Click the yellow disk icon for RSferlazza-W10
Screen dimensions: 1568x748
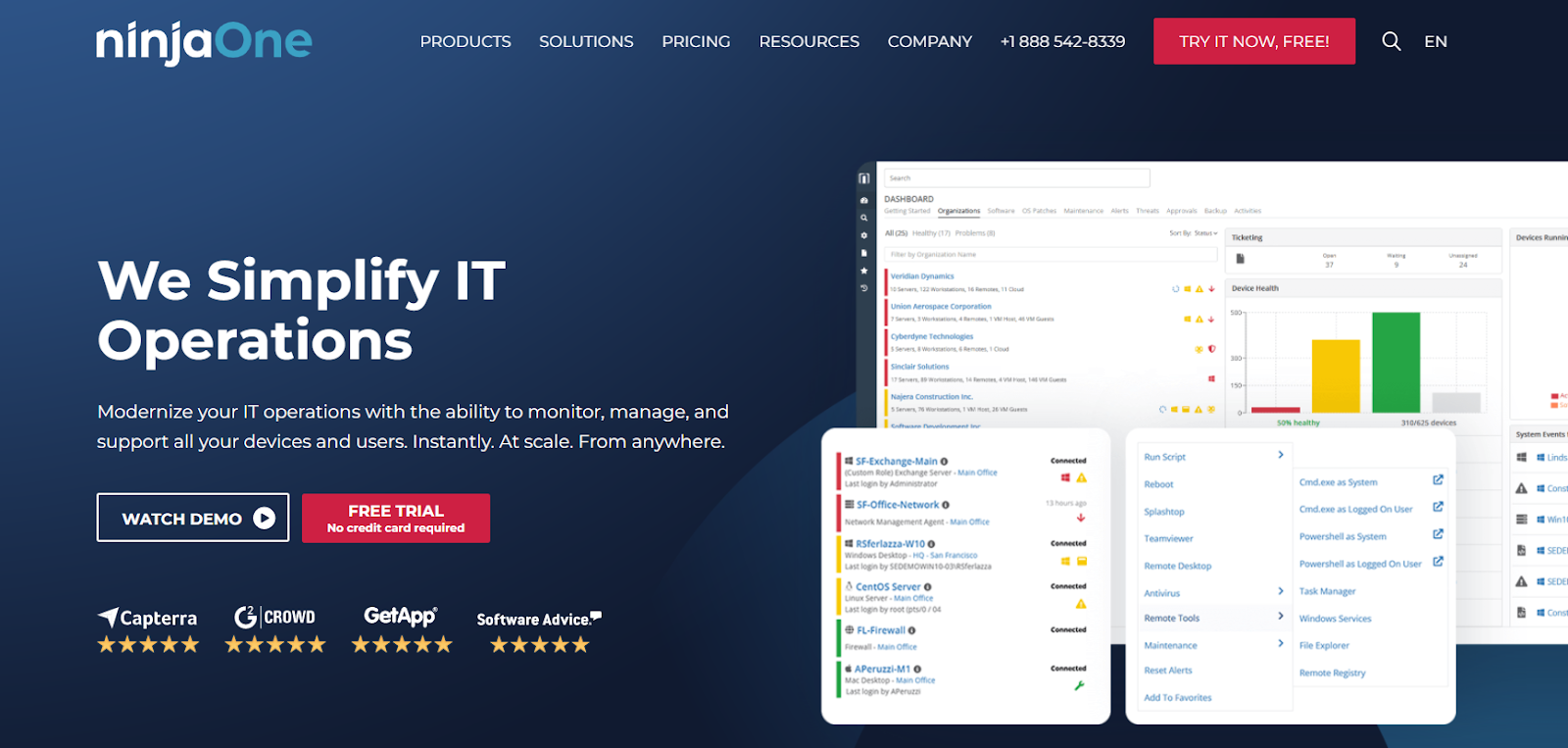pyautogui.click(x=1082, y=562)
